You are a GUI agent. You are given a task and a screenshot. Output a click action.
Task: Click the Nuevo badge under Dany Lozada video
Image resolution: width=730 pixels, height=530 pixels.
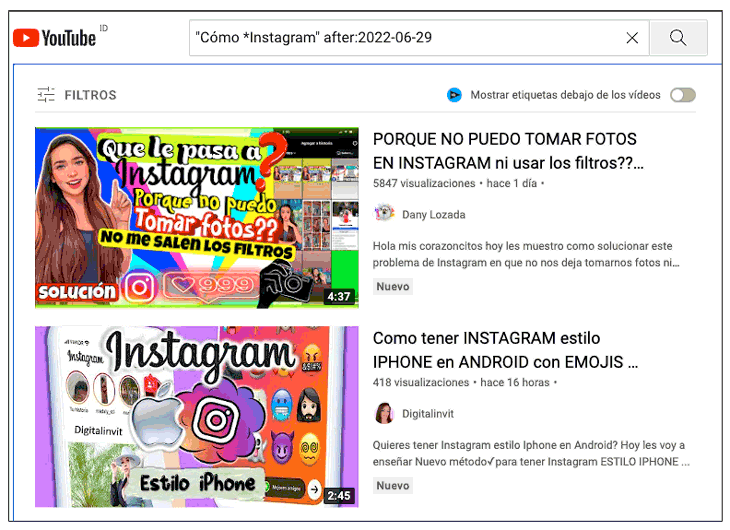[392, 286]
